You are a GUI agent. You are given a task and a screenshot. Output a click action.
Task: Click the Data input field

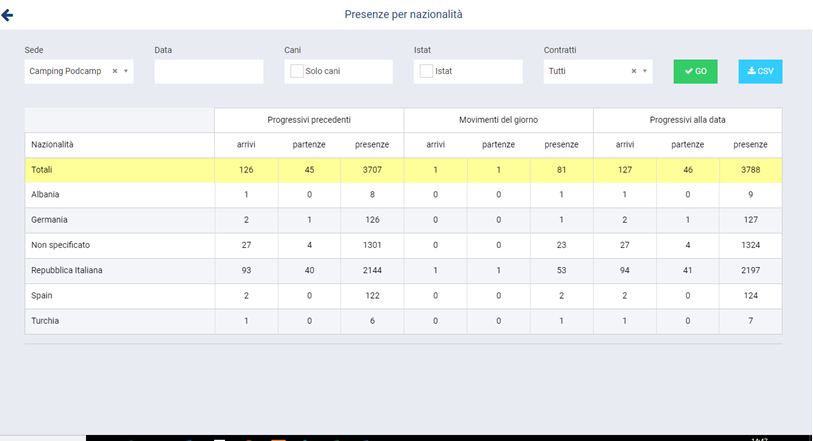point(208,72)
